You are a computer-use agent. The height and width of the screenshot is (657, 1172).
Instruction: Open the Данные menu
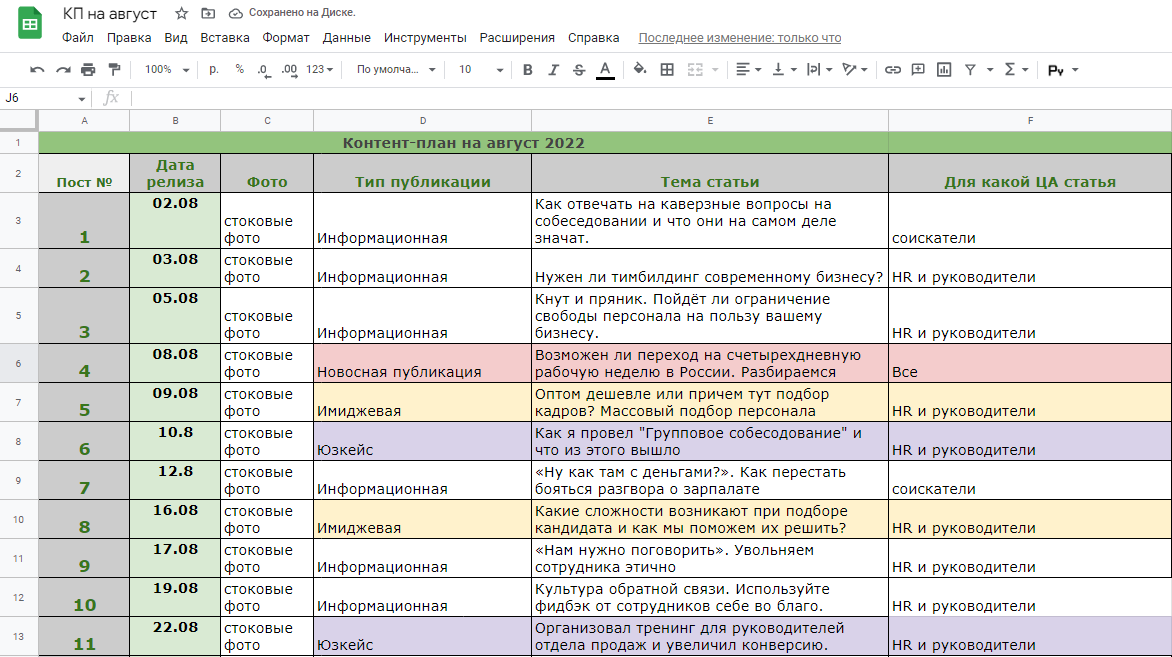[346, 37]
